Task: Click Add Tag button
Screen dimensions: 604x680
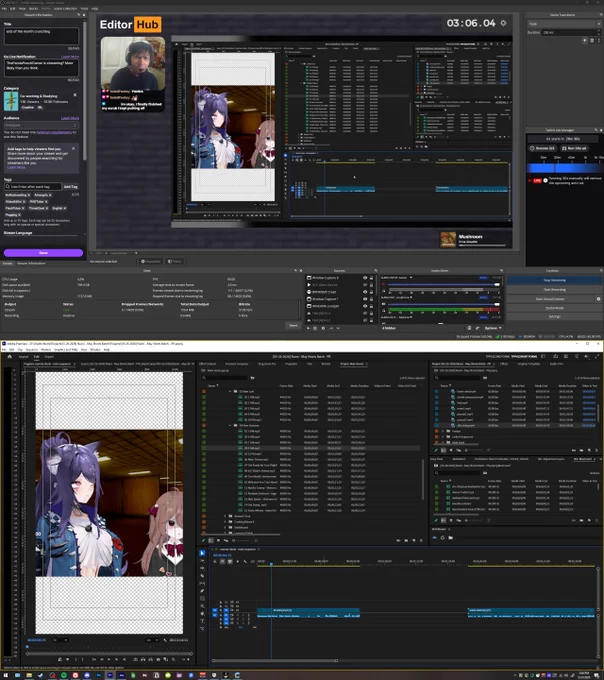Action: pyautogui.click(x=71, y=186)
